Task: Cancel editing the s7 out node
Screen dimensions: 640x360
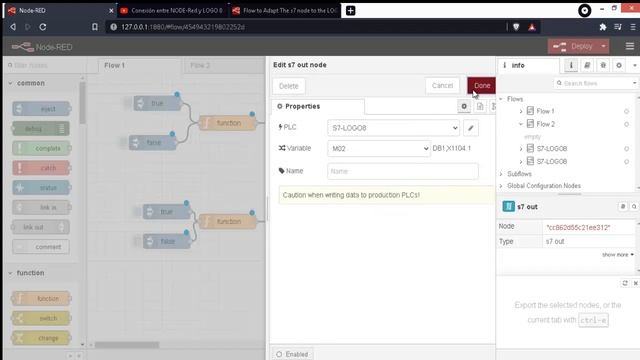Action: point(442,86)
